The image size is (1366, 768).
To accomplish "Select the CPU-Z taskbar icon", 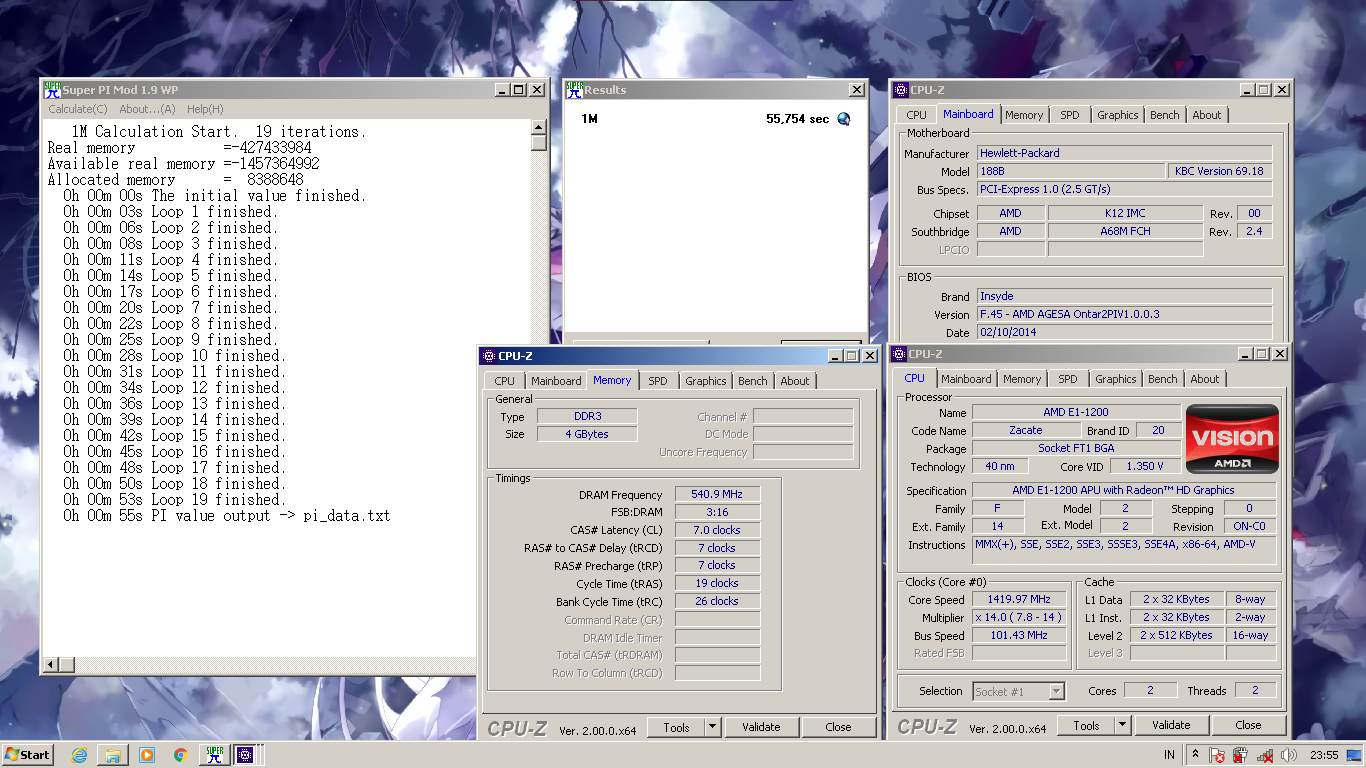I will point(244,755).
